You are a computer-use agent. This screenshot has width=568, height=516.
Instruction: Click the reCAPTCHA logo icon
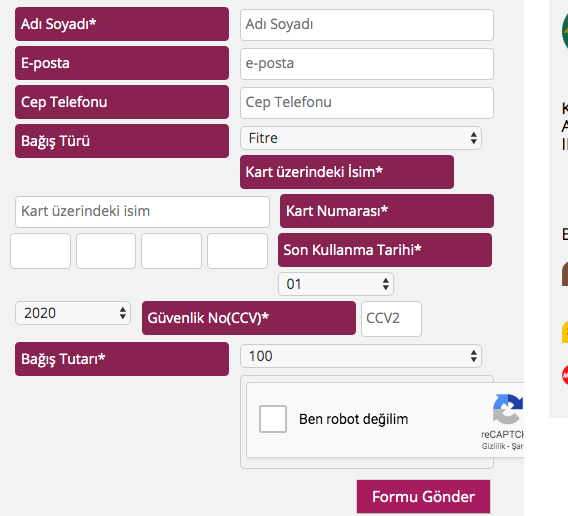(508, 409)
